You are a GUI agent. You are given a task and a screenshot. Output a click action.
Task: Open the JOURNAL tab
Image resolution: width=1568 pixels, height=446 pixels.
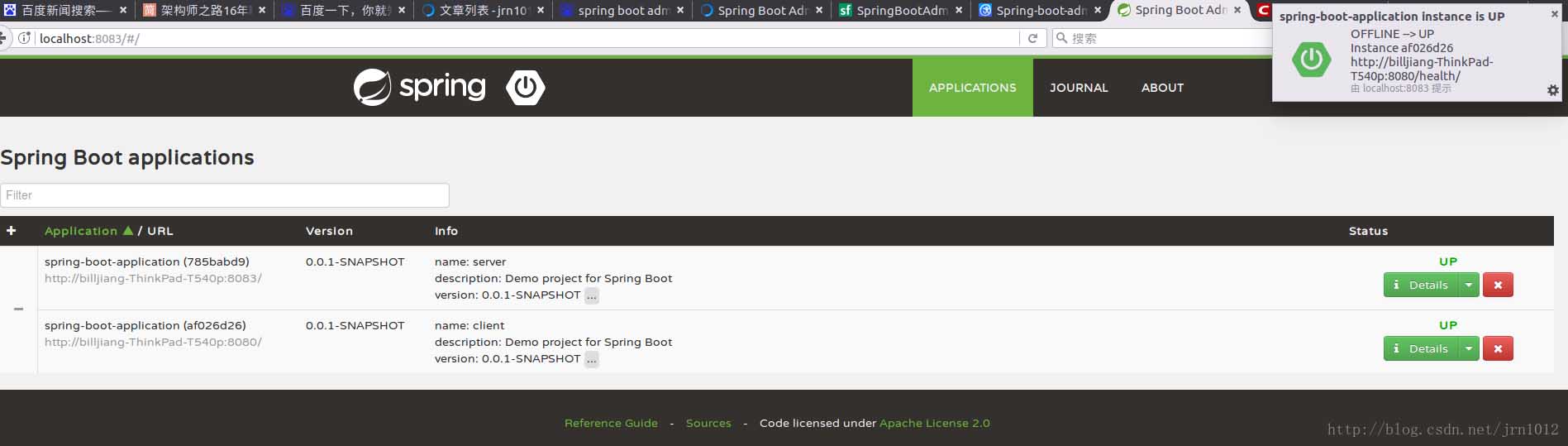[1079, 88]
